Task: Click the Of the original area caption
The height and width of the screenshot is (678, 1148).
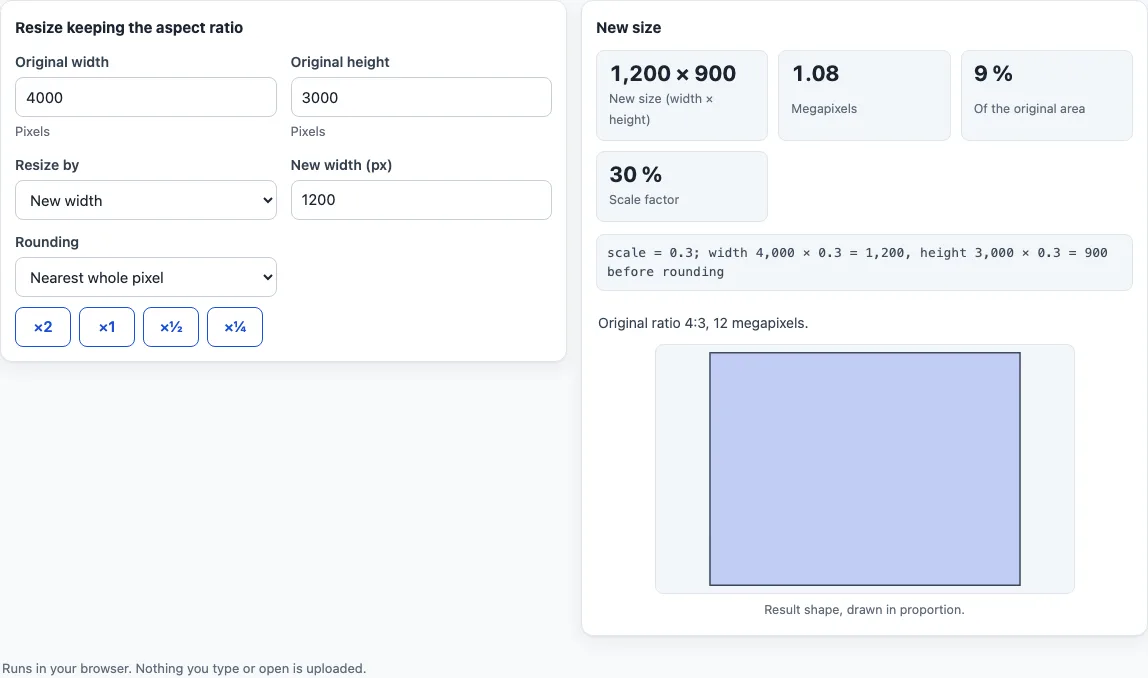Action: click(1029, 108)
